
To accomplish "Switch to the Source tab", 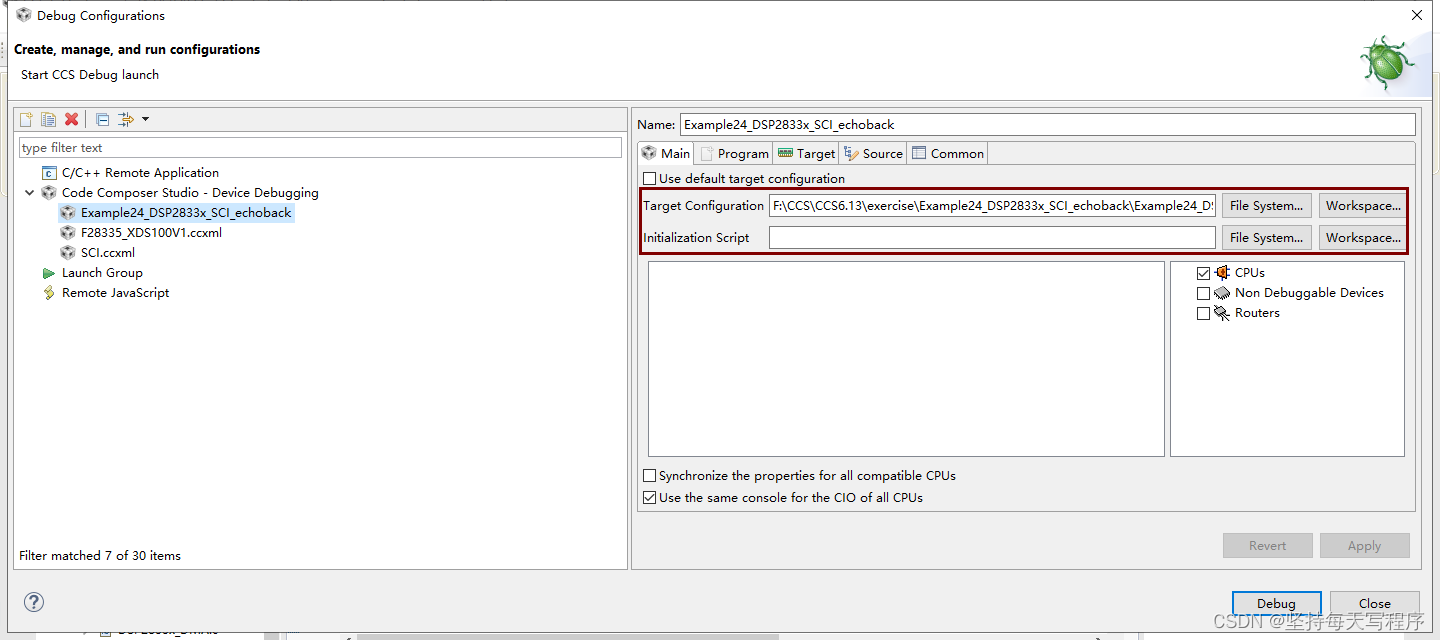I will click(x=873, y=153).
